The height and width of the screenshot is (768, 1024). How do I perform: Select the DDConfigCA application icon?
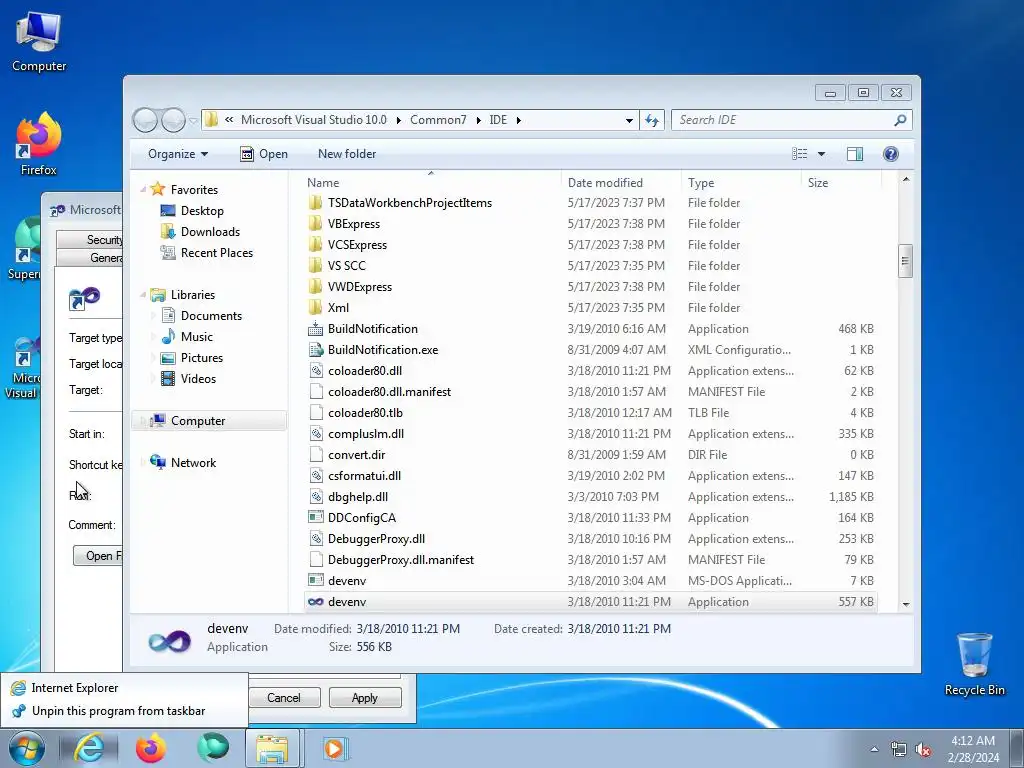[315, 518]
